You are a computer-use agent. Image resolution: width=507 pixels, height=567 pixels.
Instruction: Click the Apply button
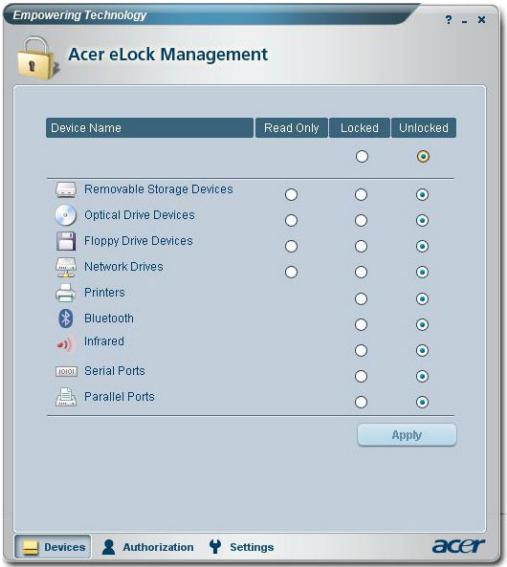coord(407,435)
